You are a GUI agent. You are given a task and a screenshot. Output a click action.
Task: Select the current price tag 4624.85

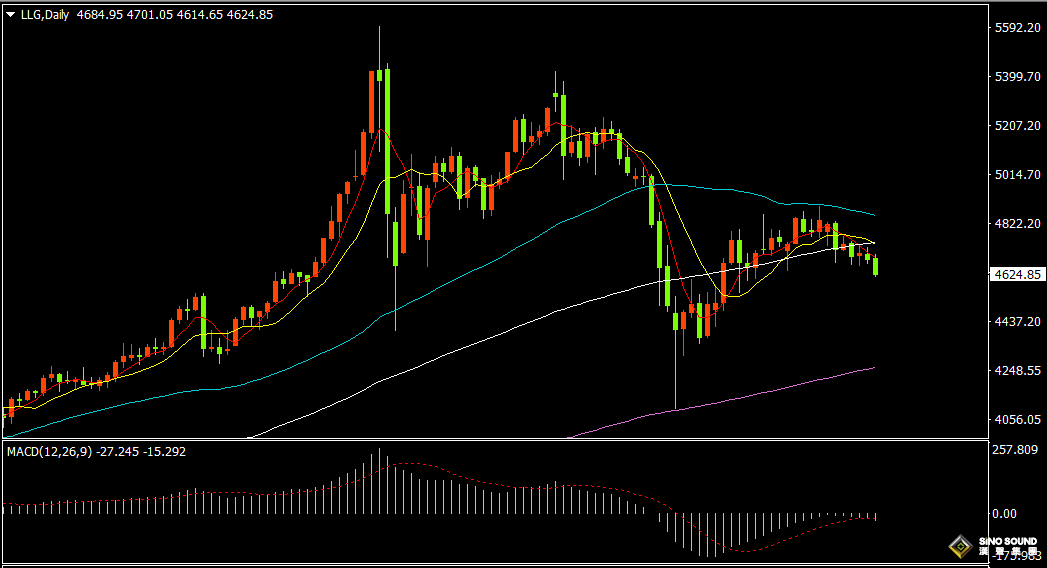(x=1015, y=274)
